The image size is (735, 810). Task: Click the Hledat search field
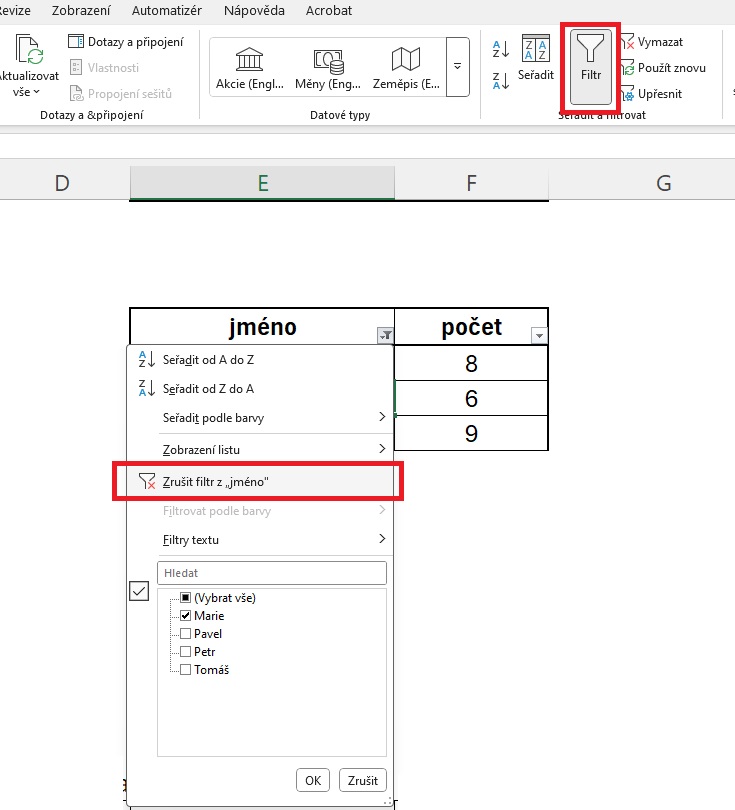(x=271, y=573)
